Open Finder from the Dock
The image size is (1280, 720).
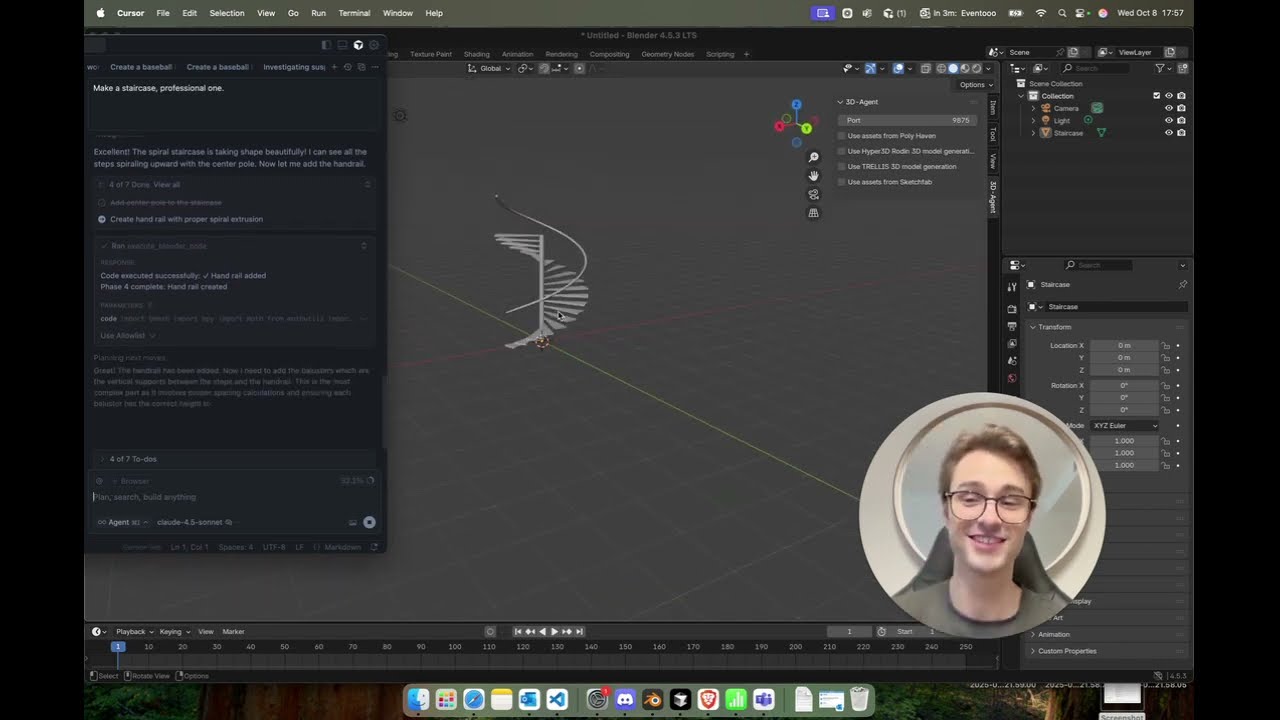point(418,700)
